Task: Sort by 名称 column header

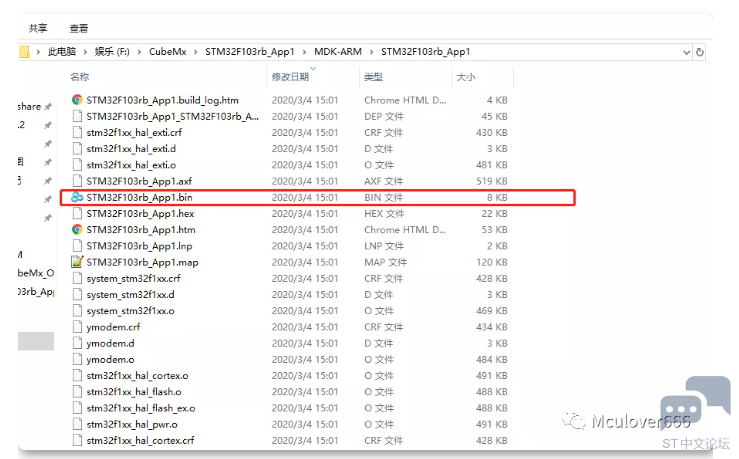Action: click(80, 77)
